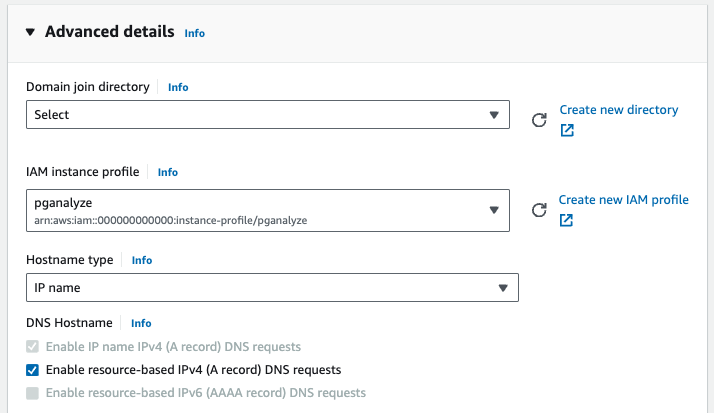Uncheck Enable resource-based IPv4 (A record) DNS requests
The image size is (714, 413).
(x=33, y=370)
